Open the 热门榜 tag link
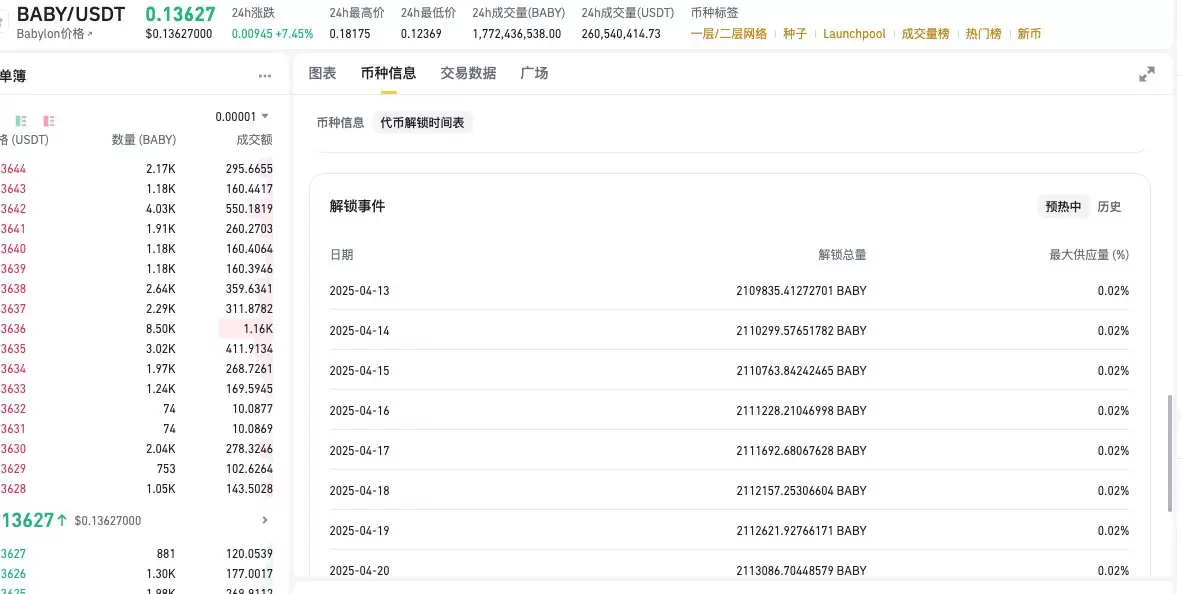Image resolution: width=1181 pixels, height=594 pixels. pos(983,34)
